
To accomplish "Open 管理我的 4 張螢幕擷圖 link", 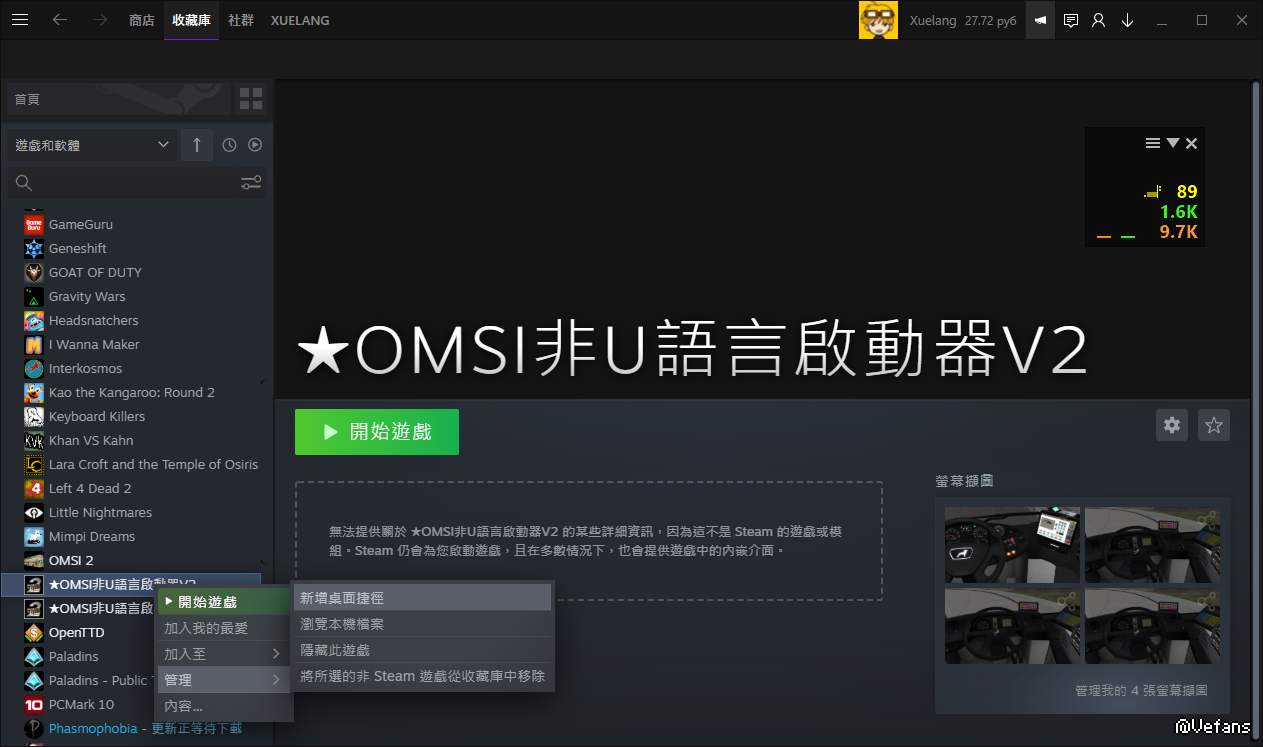I will [1141, 690].
